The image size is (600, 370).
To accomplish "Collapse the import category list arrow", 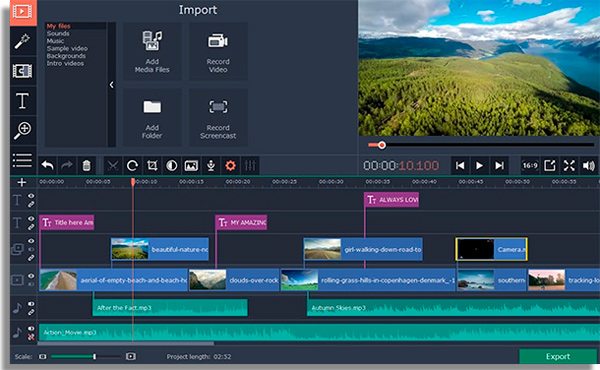I will pos(111,85).
